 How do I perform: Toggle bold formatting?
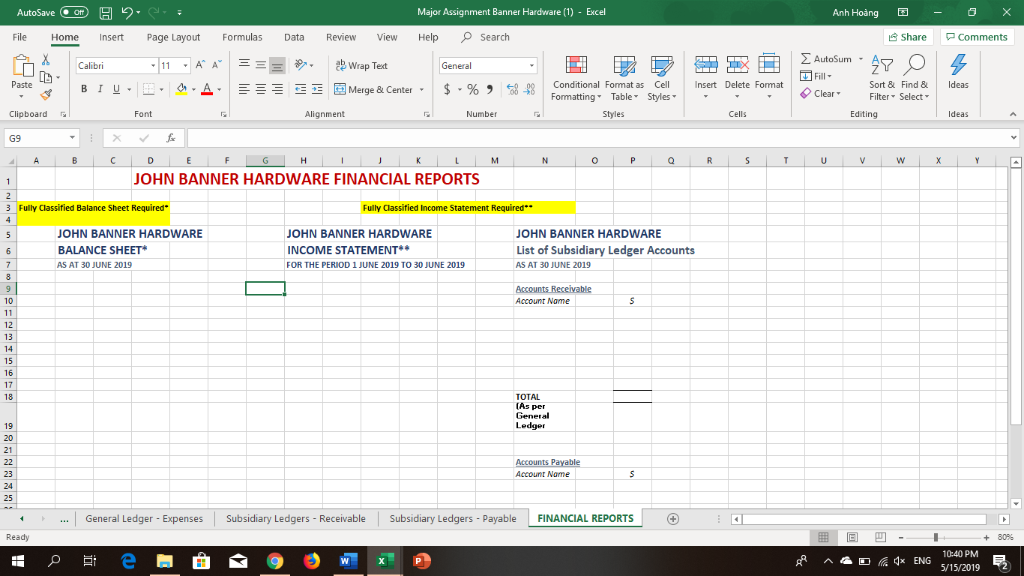click(x=84, y=88)
